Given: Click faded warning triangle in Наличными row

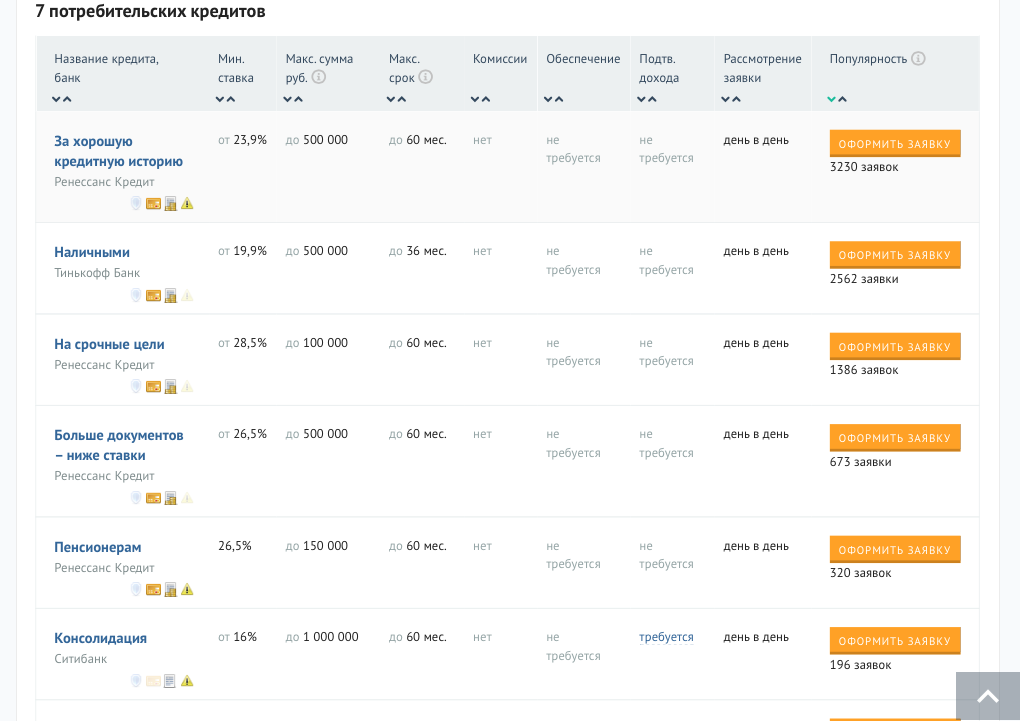Looking at the screenshot, I should click(x=187, y=296).
